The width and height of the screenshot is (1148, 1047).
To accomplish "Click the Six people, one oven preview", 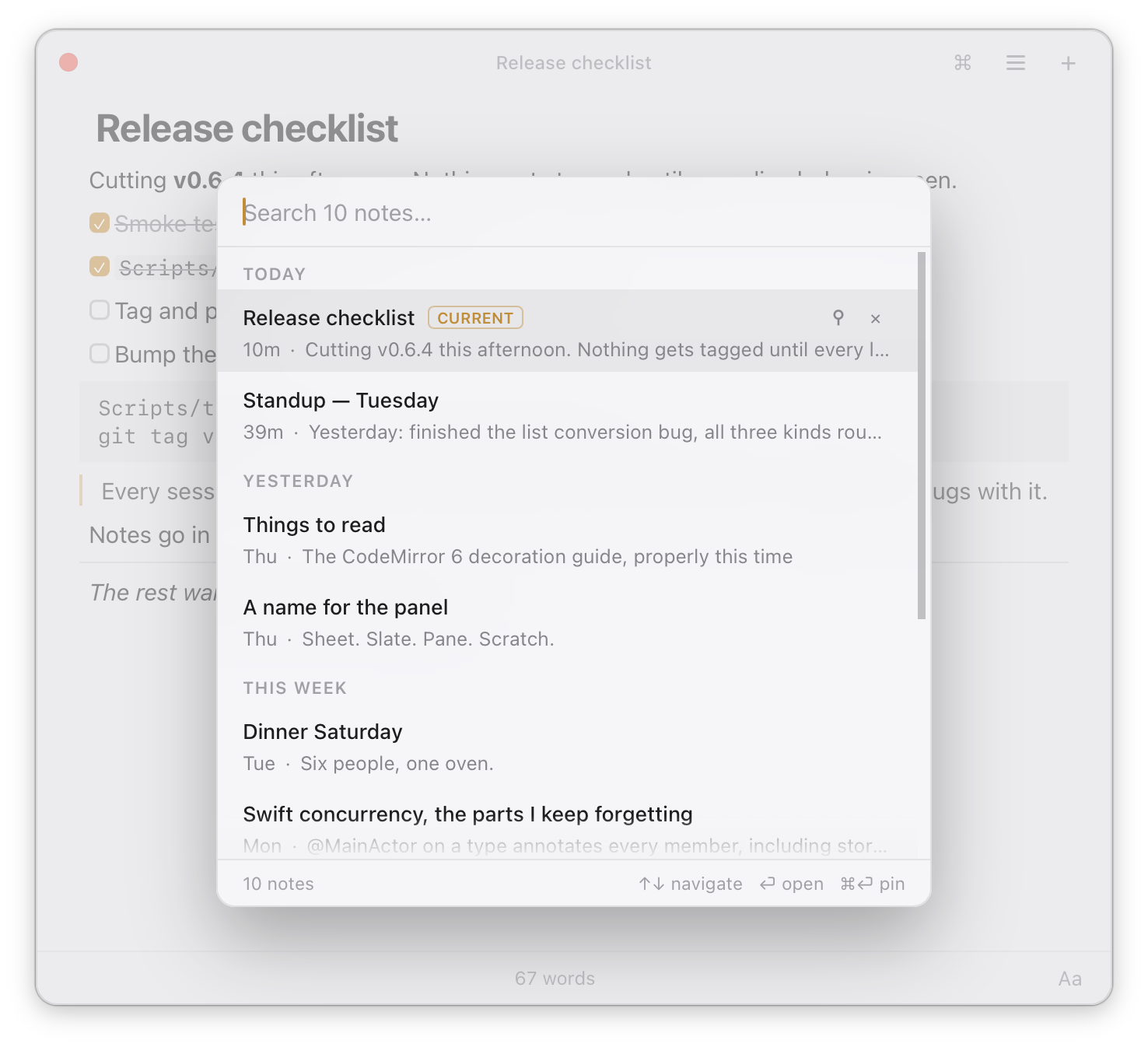I will tap(397, 763).
